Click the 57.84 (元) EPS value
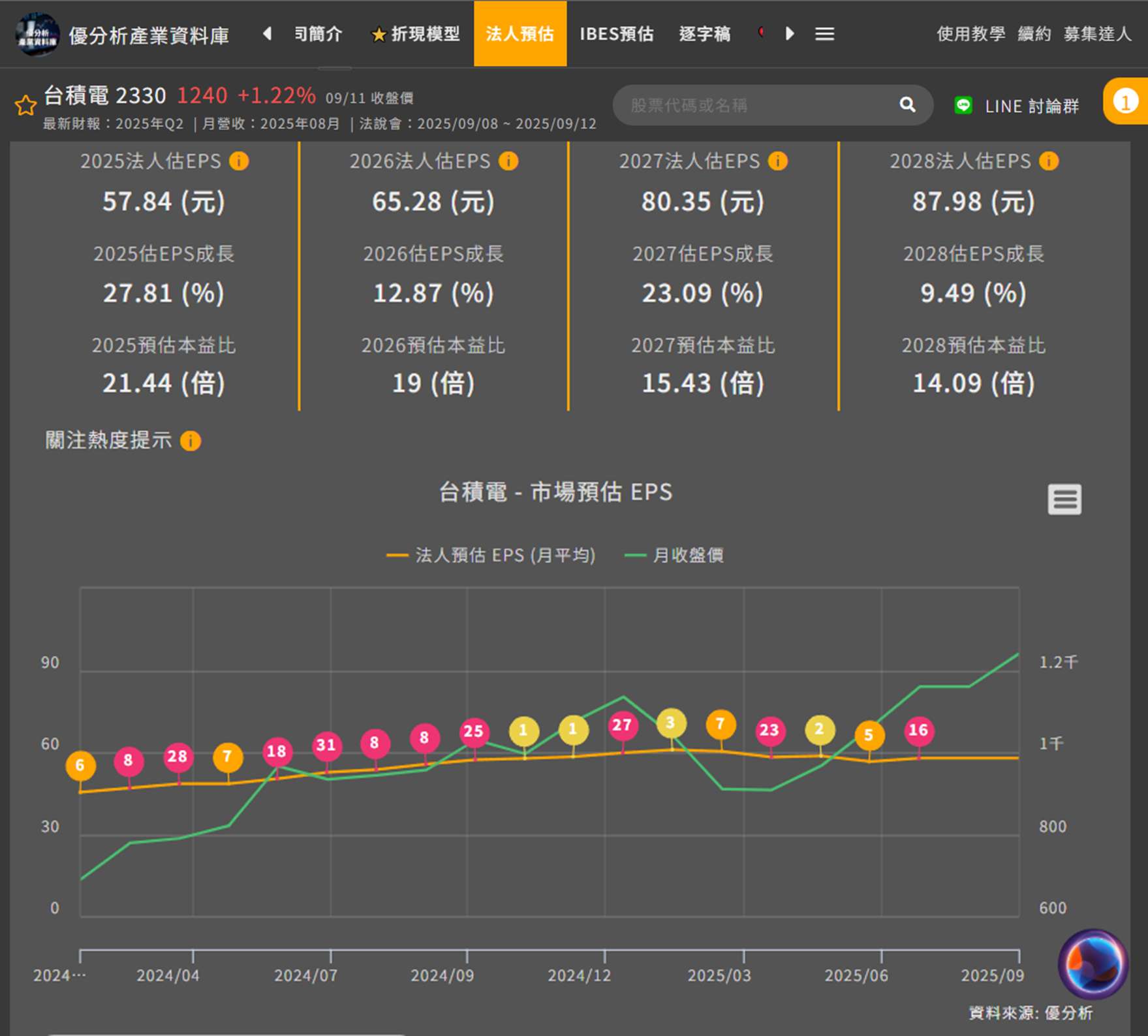Image resolution: width=1148 pixels, height=1036 pixels. [x=164, y=202]
